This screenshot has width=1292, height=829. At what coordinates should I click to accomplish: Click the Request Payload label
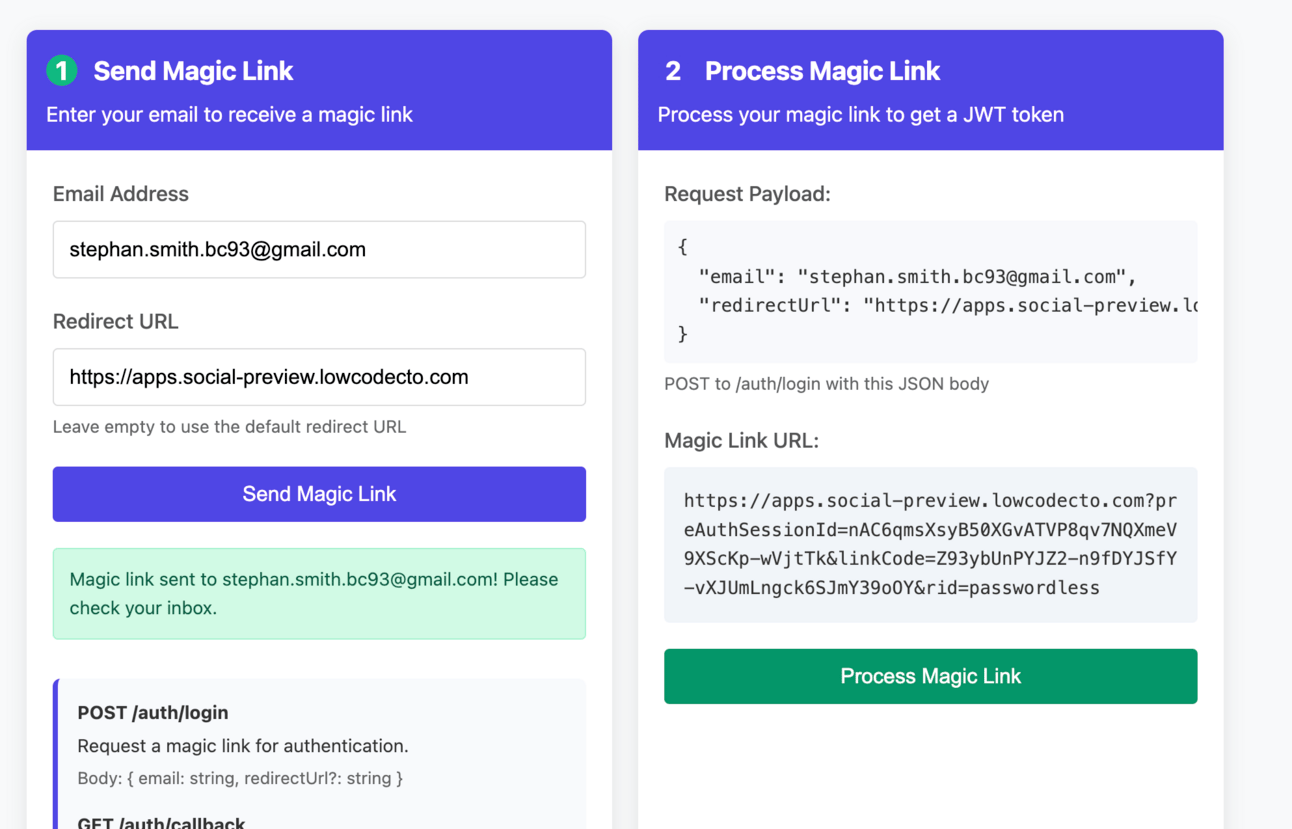click(747, 194)
